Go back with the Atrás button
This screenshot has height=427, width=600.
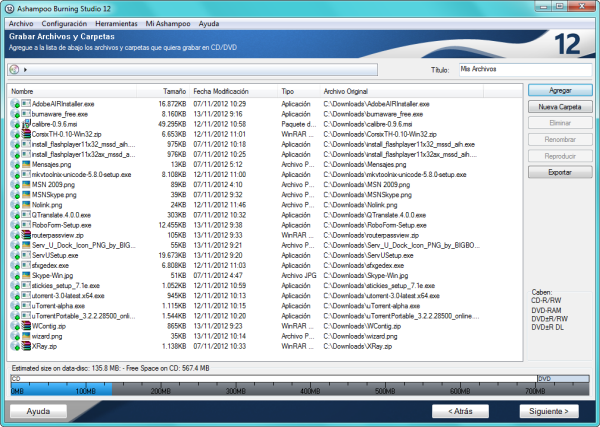click(460, 411)
